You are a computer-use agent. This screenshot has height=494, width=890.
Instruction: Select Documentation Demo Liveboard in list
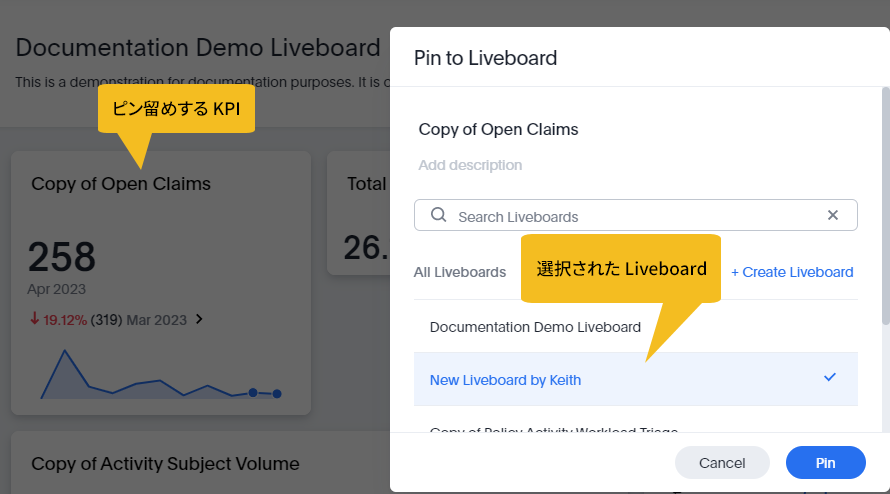pos(635,327)
